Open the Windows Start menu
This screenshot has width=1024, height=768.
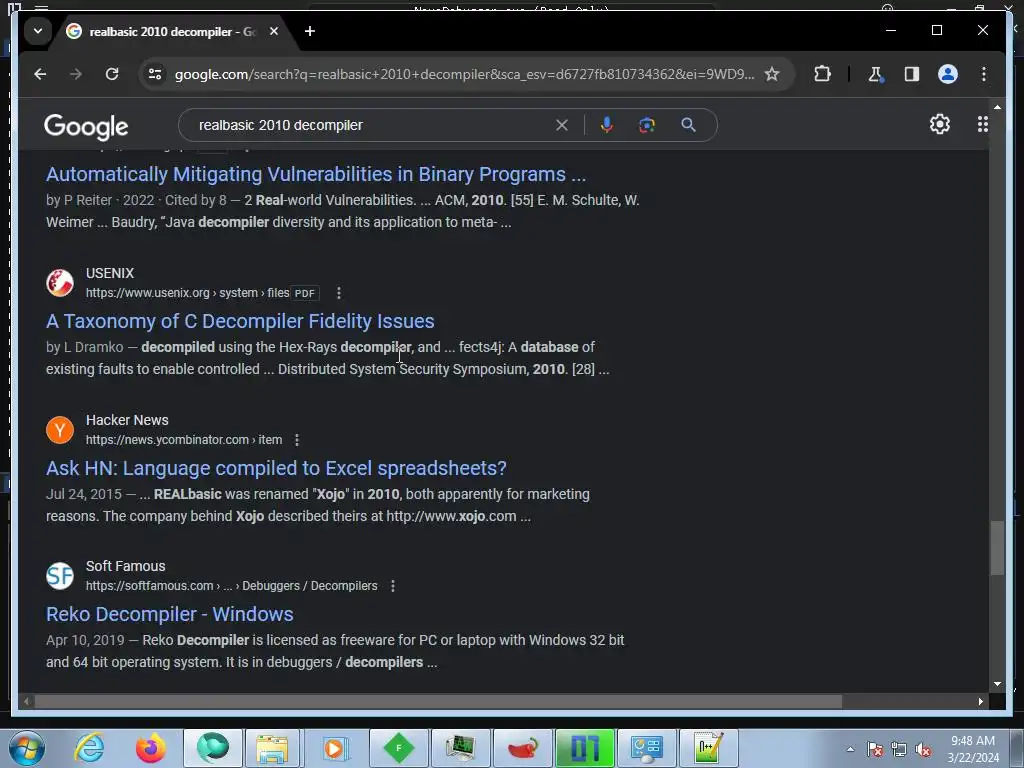click(x=26, y=748)
